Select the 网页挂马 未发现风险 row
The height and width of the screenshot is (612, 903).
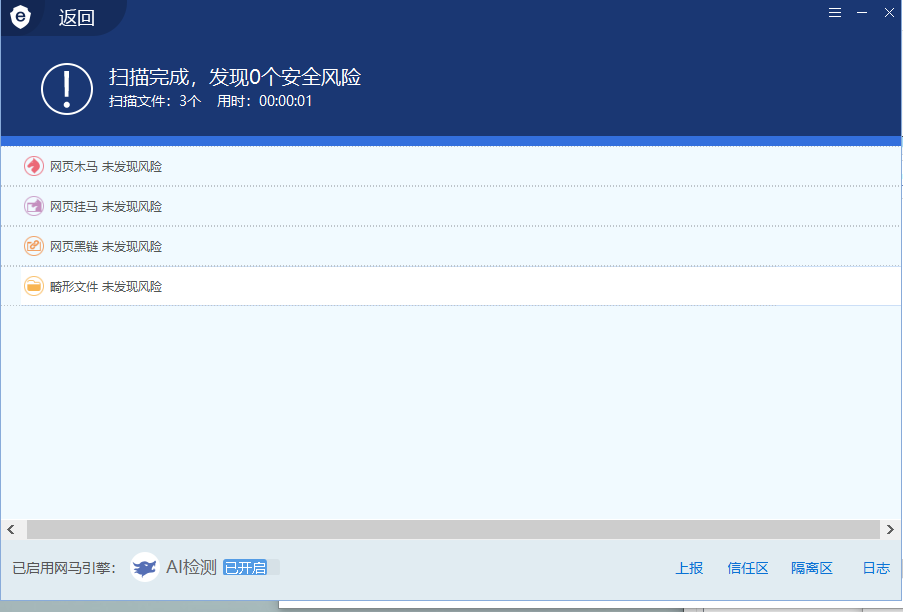(452, 206)
